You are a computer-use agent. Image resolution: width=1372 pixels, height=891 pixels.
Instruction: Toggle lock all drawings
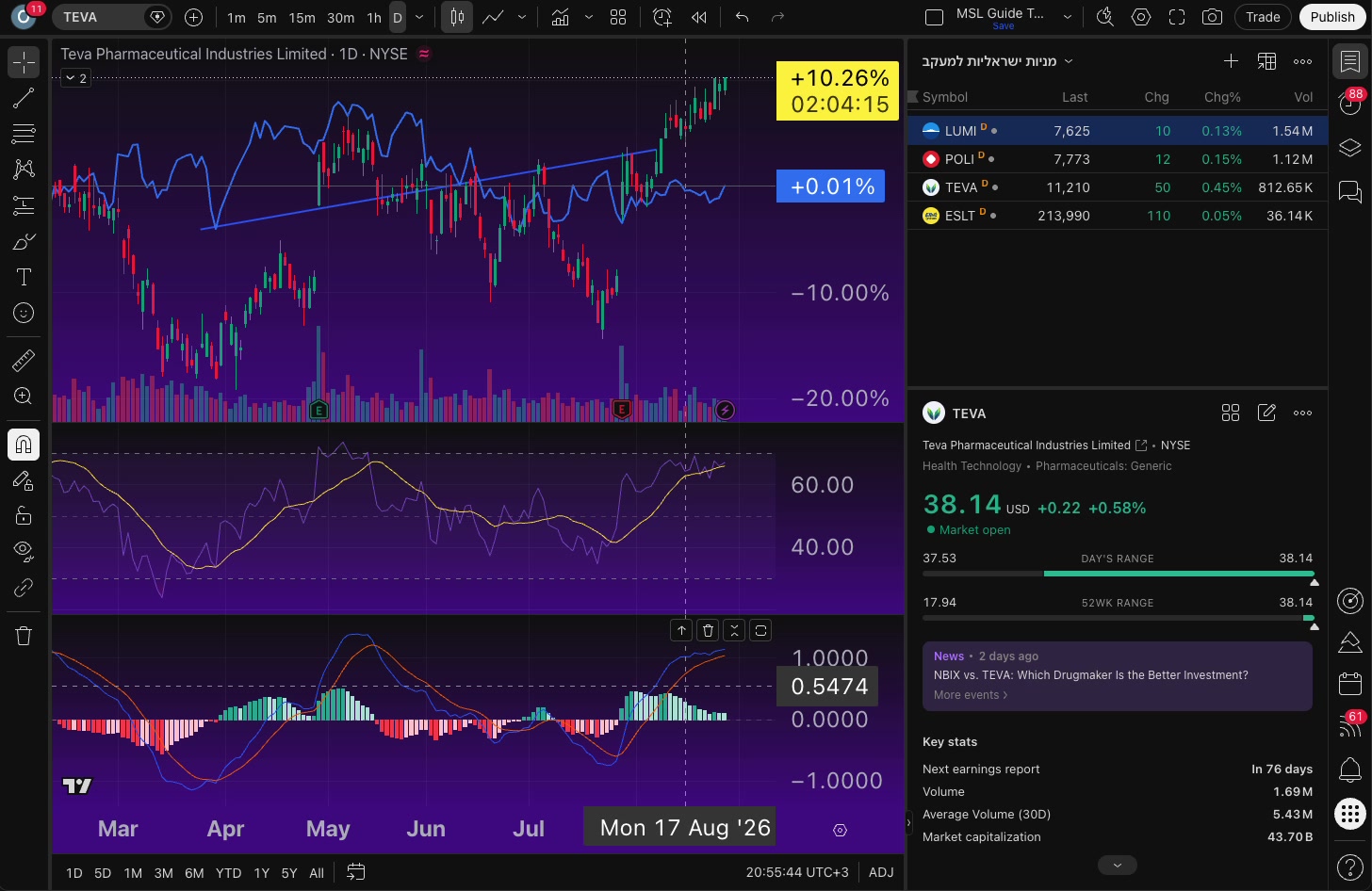point(24,515)
